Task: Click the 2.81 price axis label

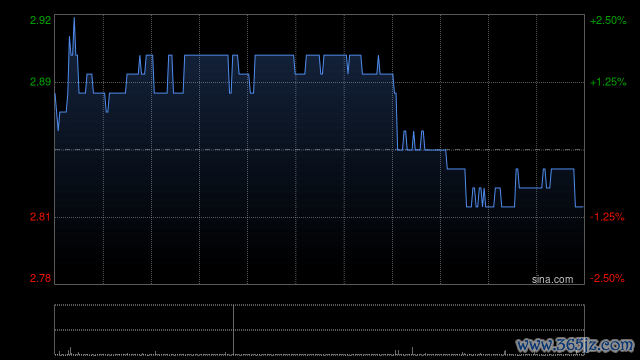Action: [40, 217]
